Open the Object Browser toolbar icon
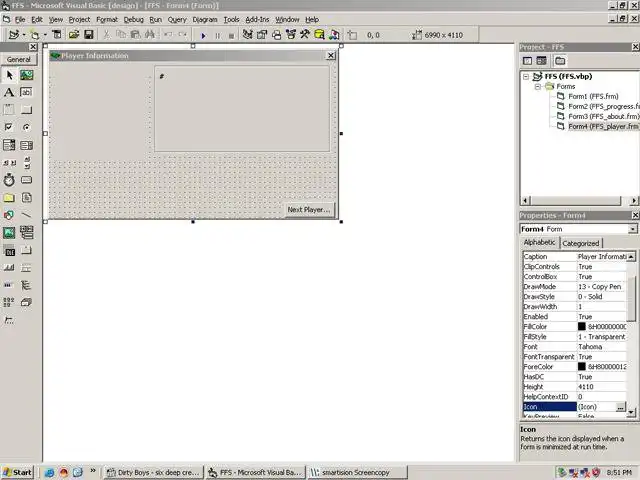Screen dimensions: 640x480 (x=291, y=35)
